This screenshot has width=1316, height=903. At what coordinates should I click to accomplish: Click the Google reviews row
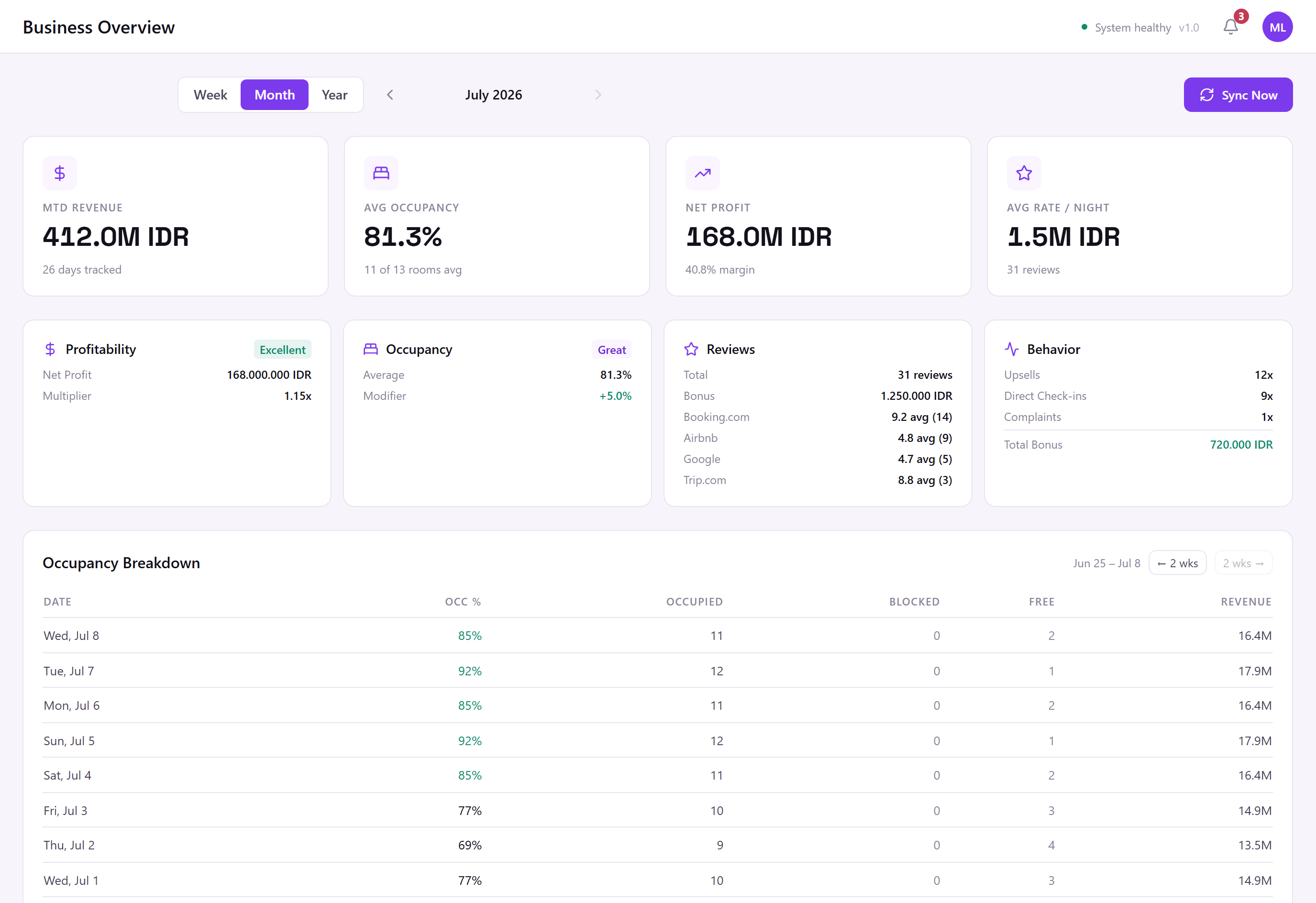tap(818, 459)
